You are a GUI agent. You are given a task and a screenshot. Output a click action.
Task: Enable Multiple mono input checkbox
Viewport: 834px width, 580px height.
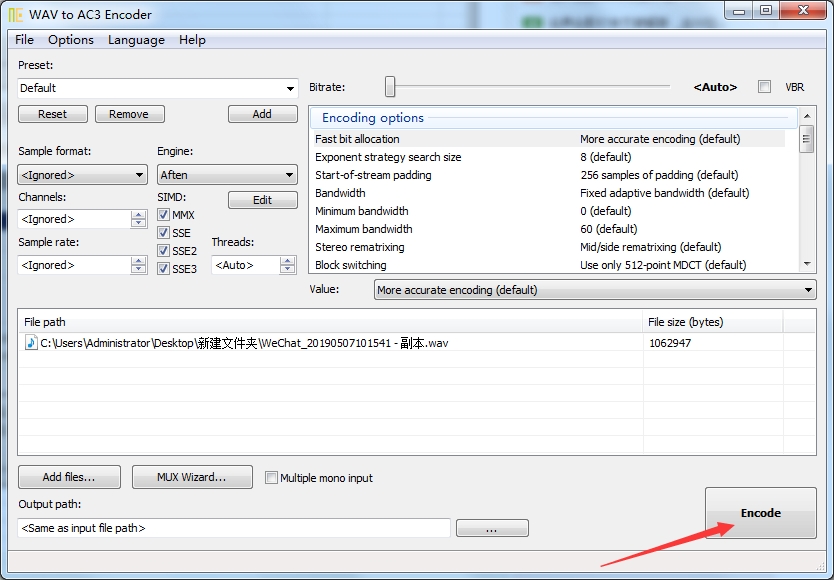[271, 478]
